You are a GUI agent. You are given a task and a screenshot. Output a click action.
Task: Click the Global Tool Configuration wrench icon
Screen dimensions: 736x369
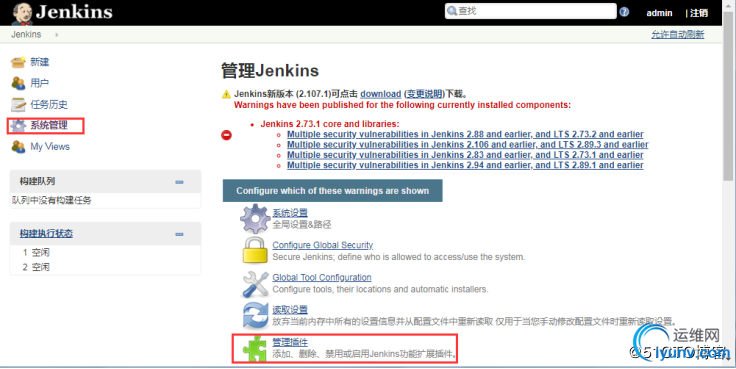tap(255, 283)
